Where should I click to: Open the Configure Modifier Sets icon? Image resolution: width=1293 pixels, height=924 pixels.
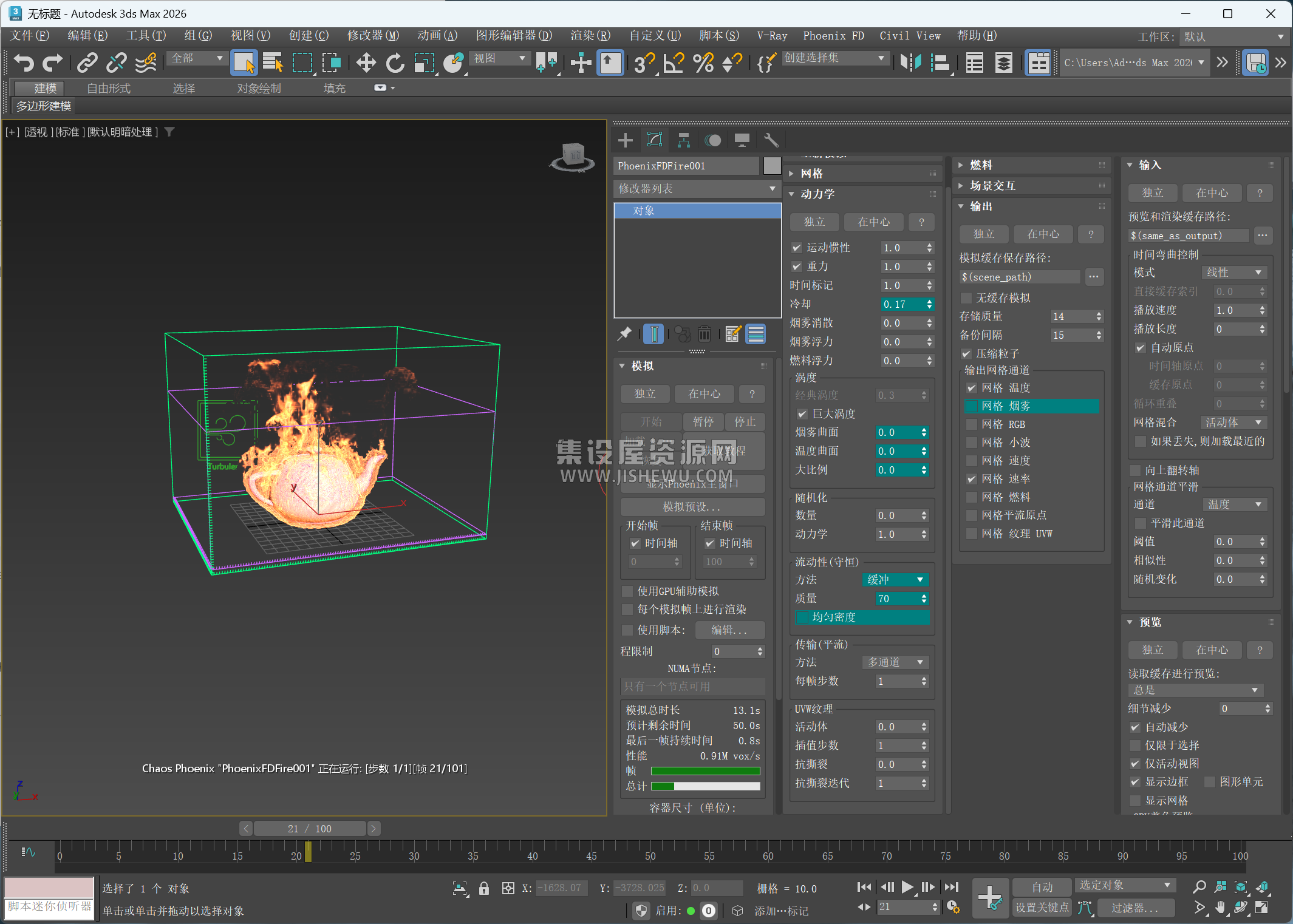click(x=733, y=334)
